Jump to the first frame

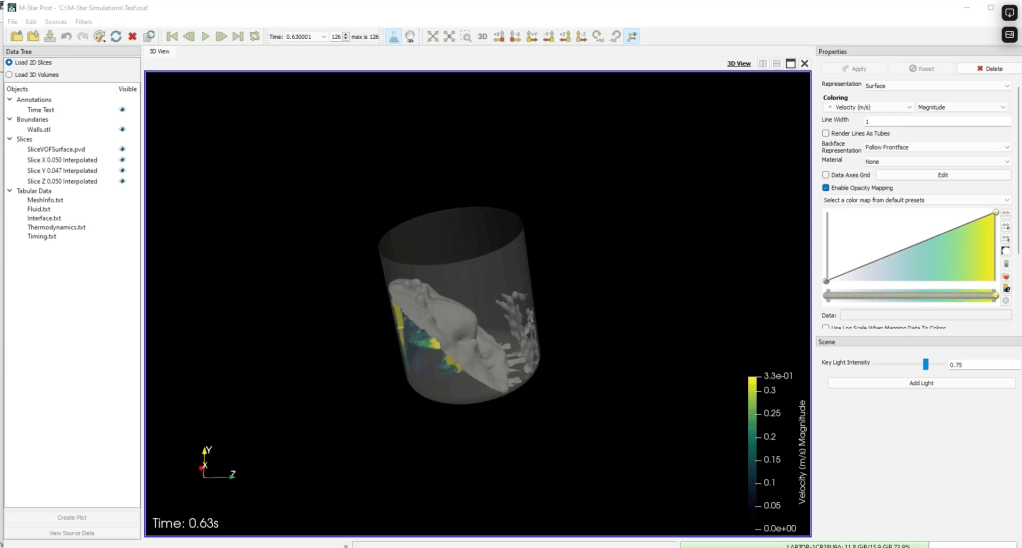point(172,36)
